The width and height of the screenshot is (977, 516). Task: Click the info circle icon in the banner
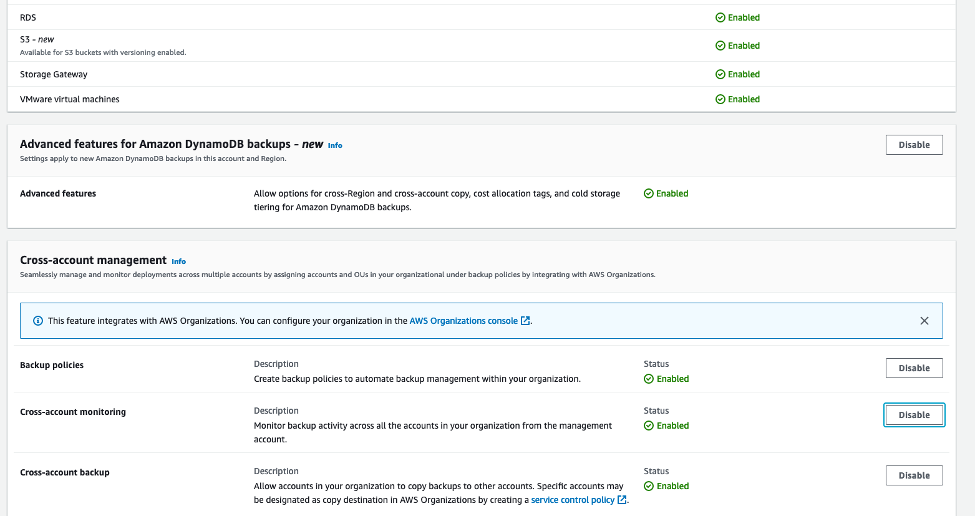point(38,321)
